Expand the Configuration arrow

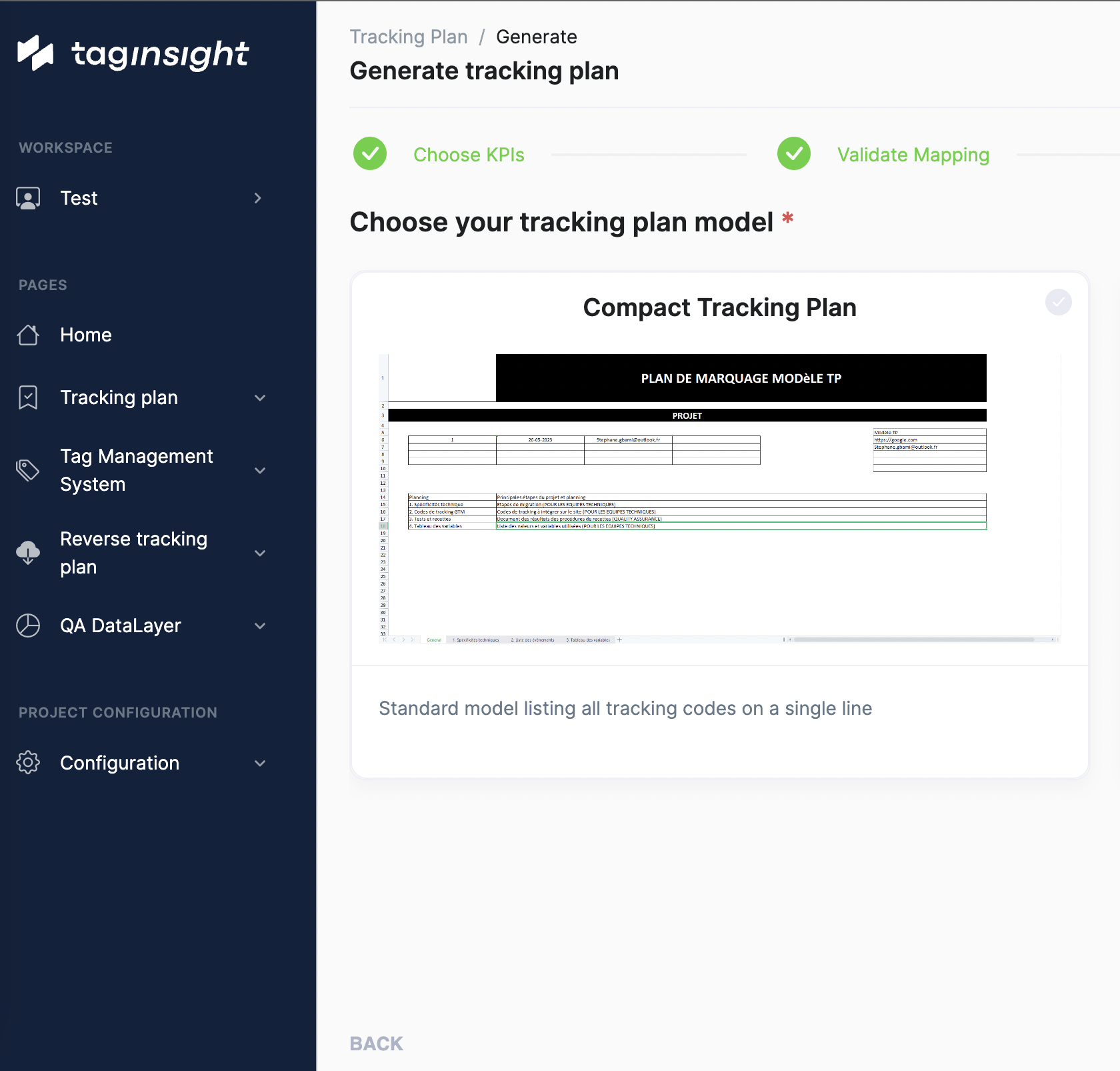(260, 764)
